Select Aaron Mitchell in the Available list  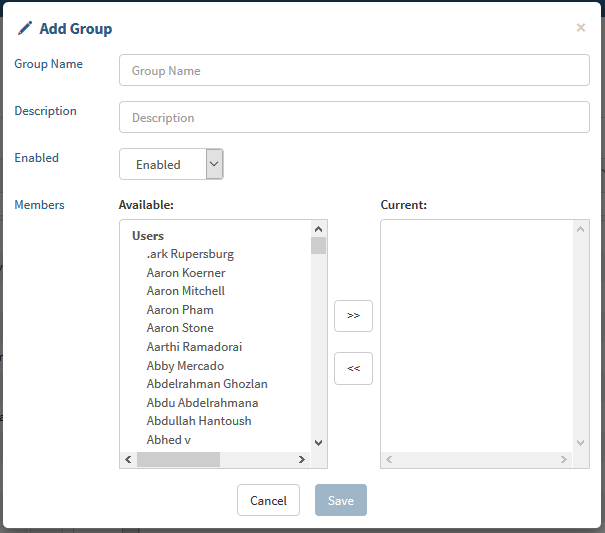coord(186,291)
